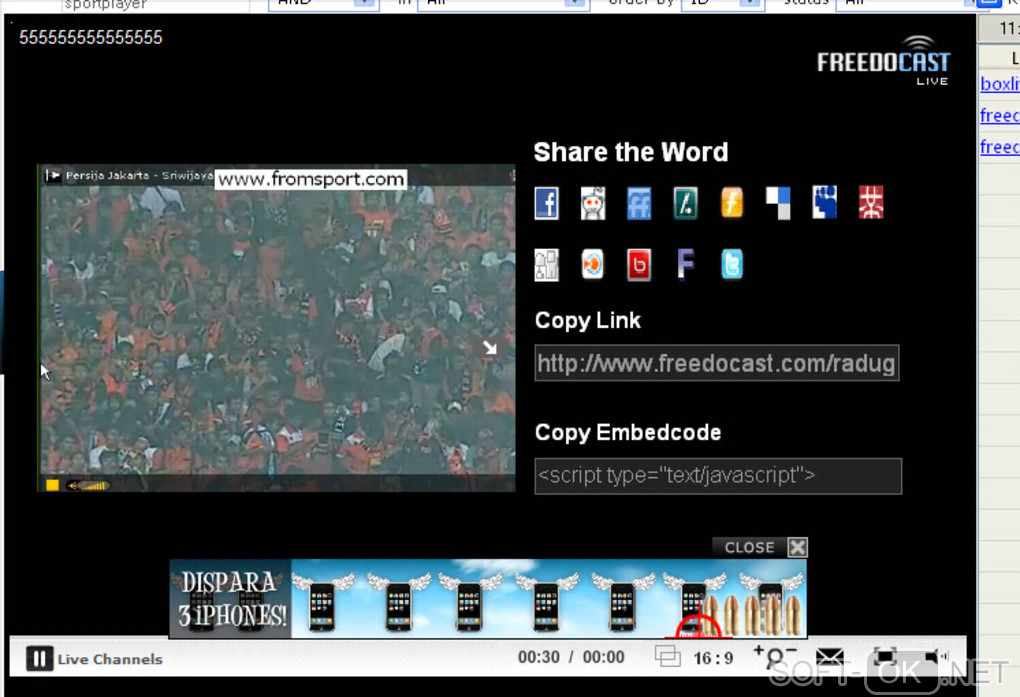
Task: Click the Freedocast Live logo
Action: (x=883, y=61)
